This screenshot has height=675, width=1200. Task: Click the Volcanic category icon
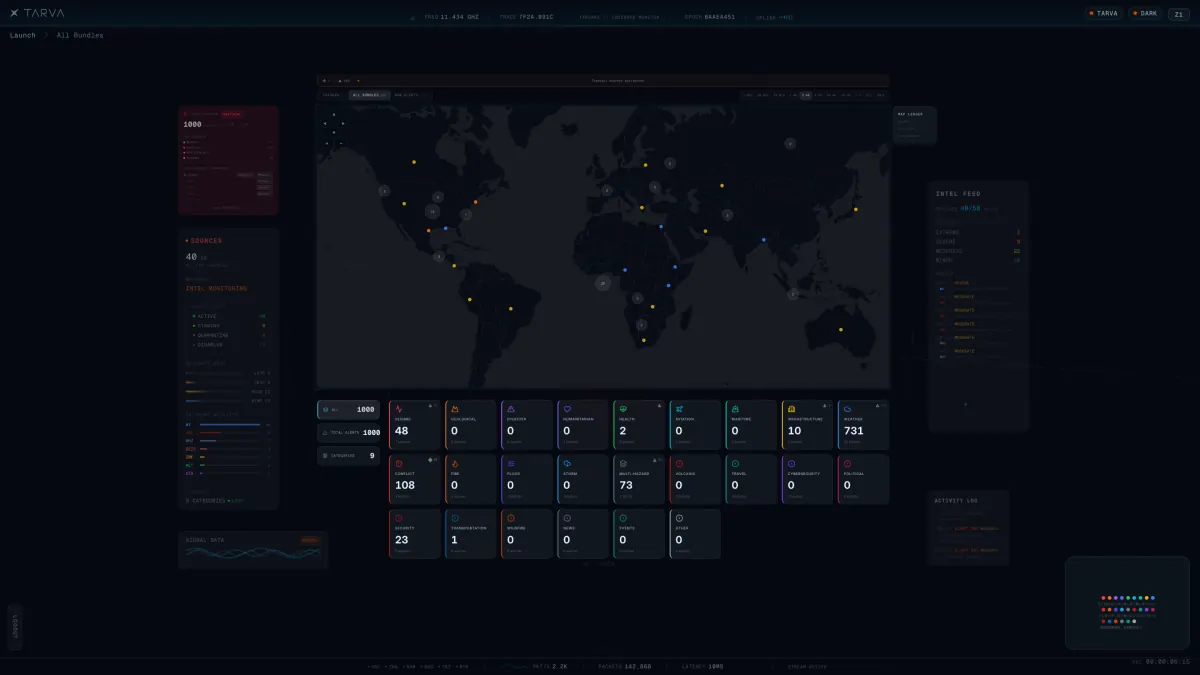tap(679, 464)
